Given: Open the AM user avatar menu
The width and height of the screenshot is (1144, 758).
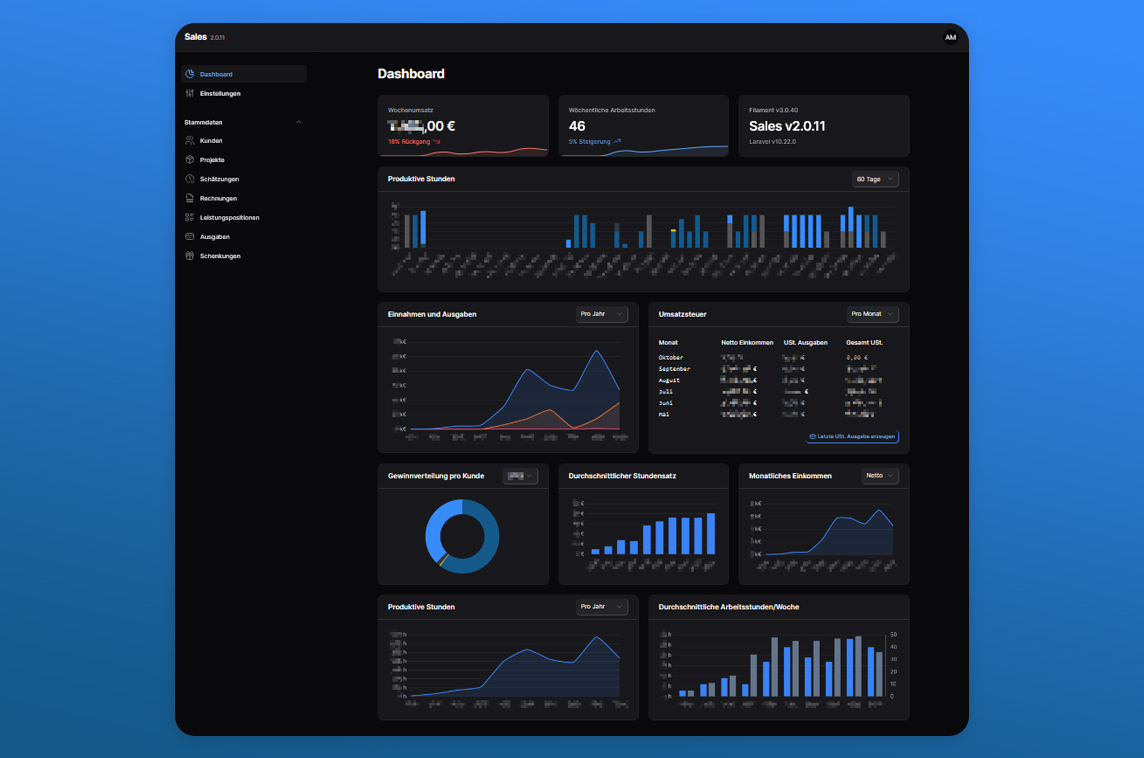Looking at the screenshot, I should click(950, 38).
